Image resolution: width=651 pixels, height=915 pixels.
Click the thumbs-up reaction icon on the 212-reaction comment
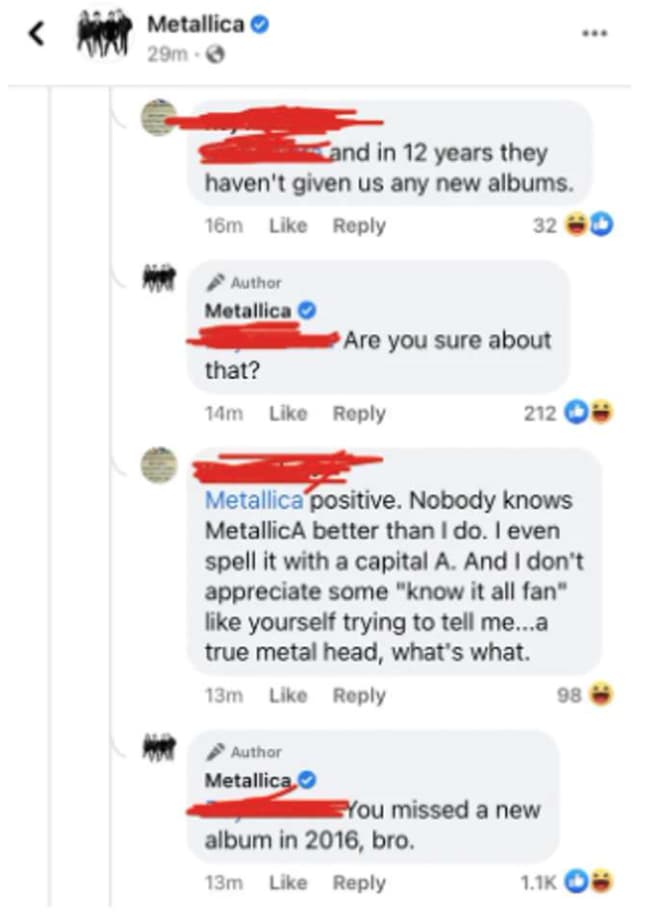[578, 412]
